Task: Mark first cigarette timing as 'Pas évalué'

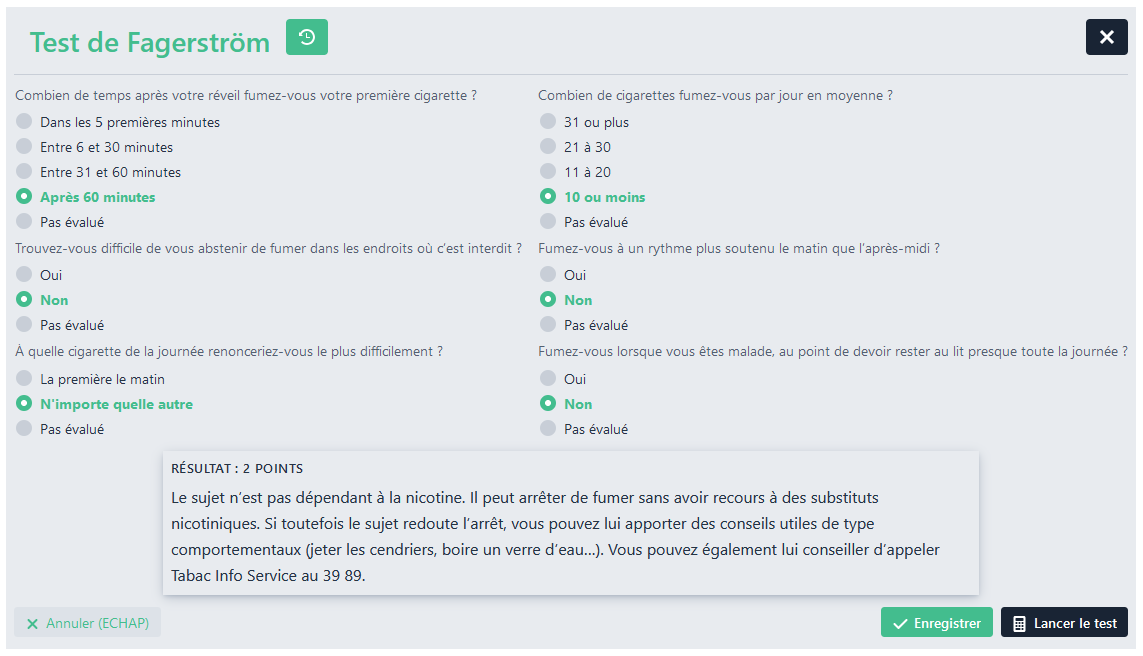Action: pos(25,222)
